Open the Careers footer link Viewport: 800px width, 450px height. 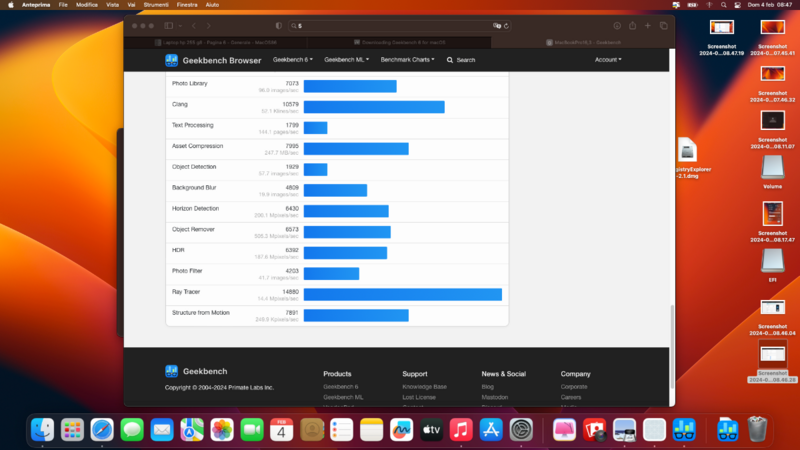point(570,397)
